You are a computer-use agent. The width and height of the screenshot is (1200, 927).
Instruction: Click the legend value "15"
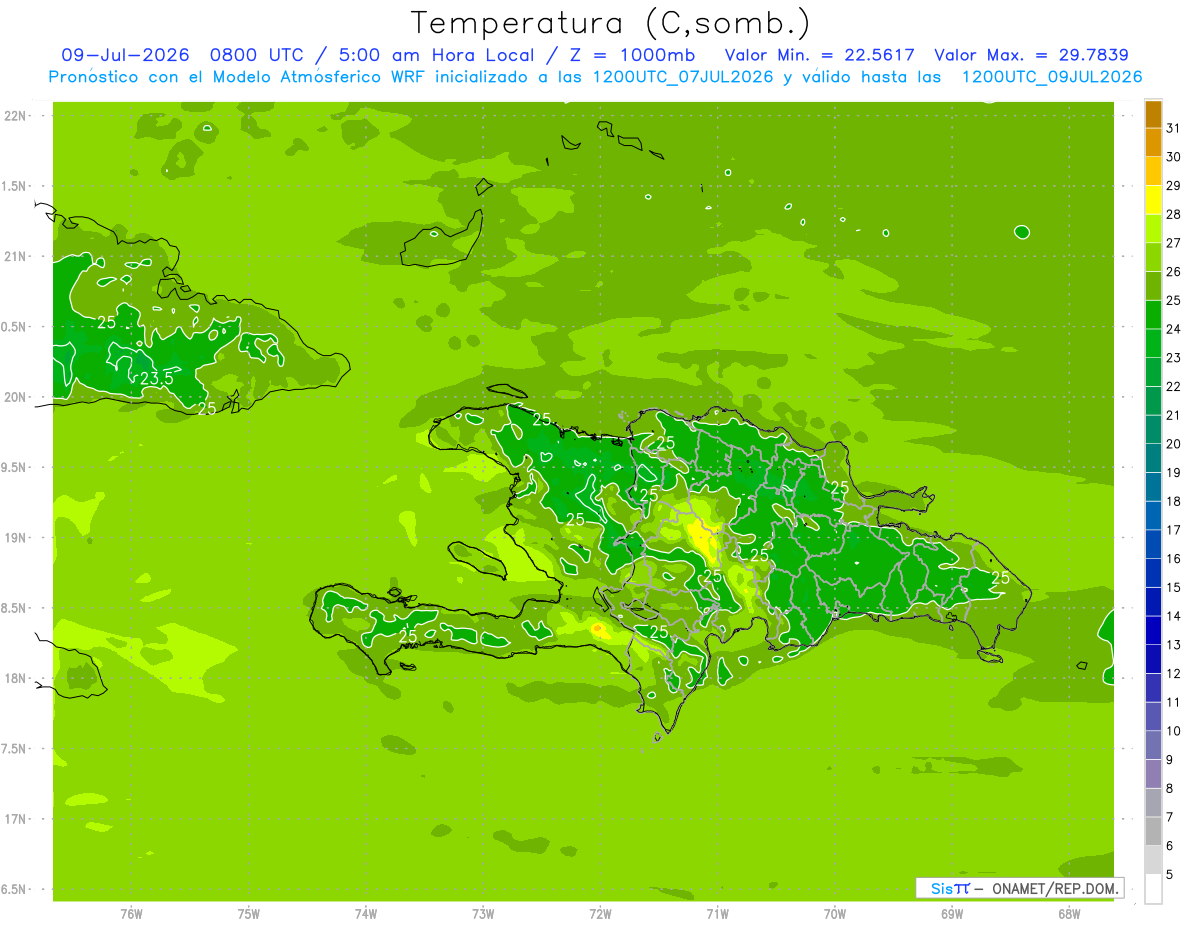click(1174, 588)
